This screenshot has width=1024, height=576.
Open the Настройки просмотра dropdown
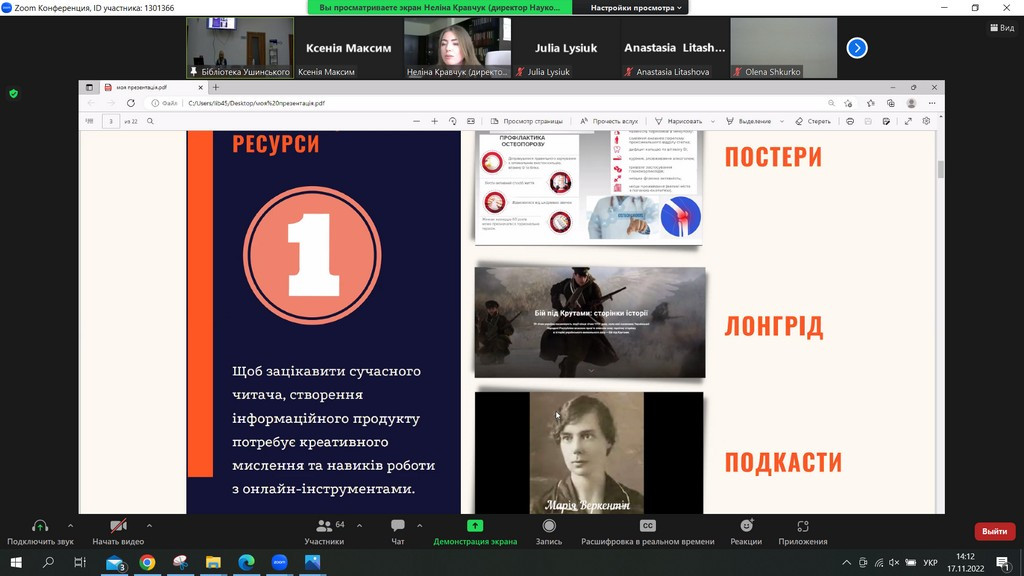click(635, 8)
